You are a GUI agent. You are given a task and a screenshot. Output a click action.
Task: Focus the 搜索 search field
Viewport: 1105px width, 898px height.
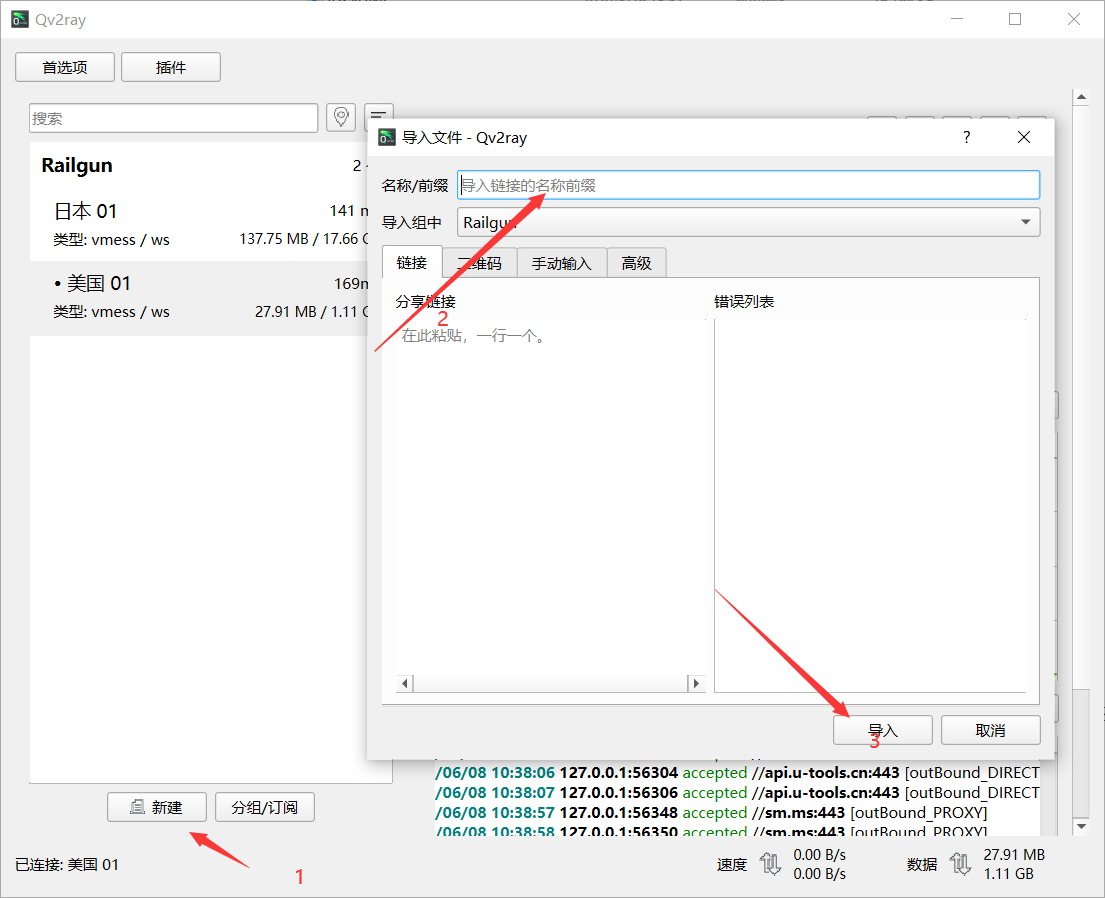point(173,118)
